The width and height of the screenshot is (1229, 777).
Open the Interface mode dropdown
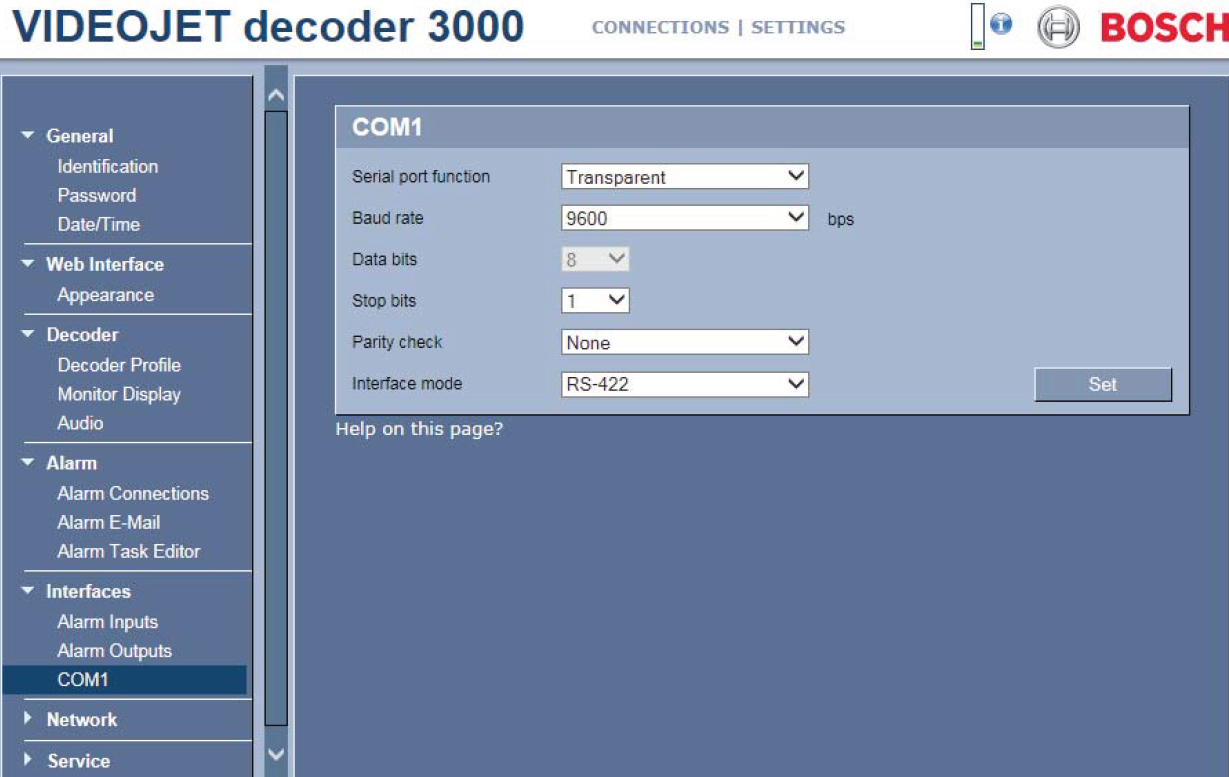coord(684,383)
